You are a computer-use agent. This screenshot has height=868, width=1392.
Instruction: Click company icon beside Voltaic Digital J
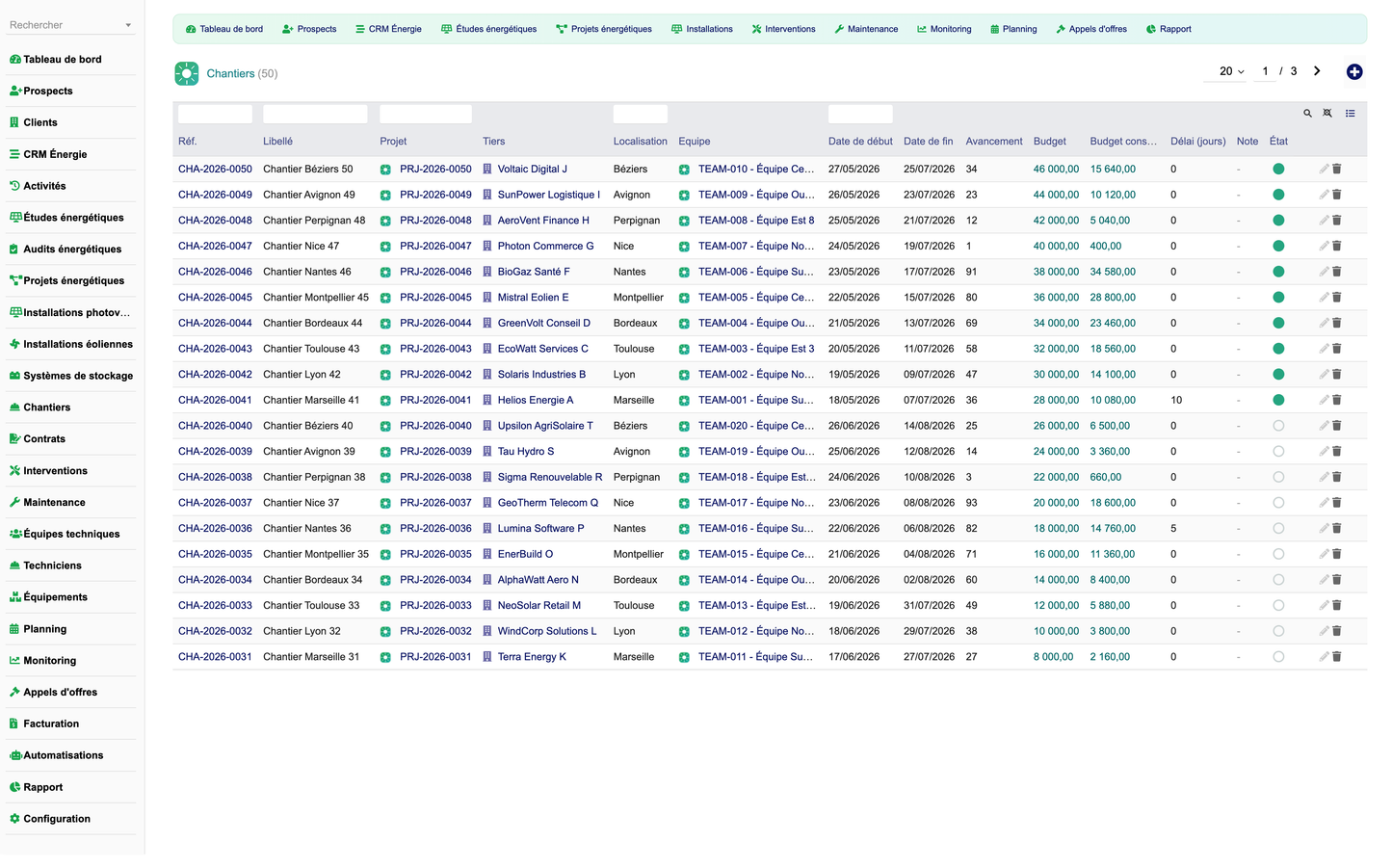pos(487,170)
